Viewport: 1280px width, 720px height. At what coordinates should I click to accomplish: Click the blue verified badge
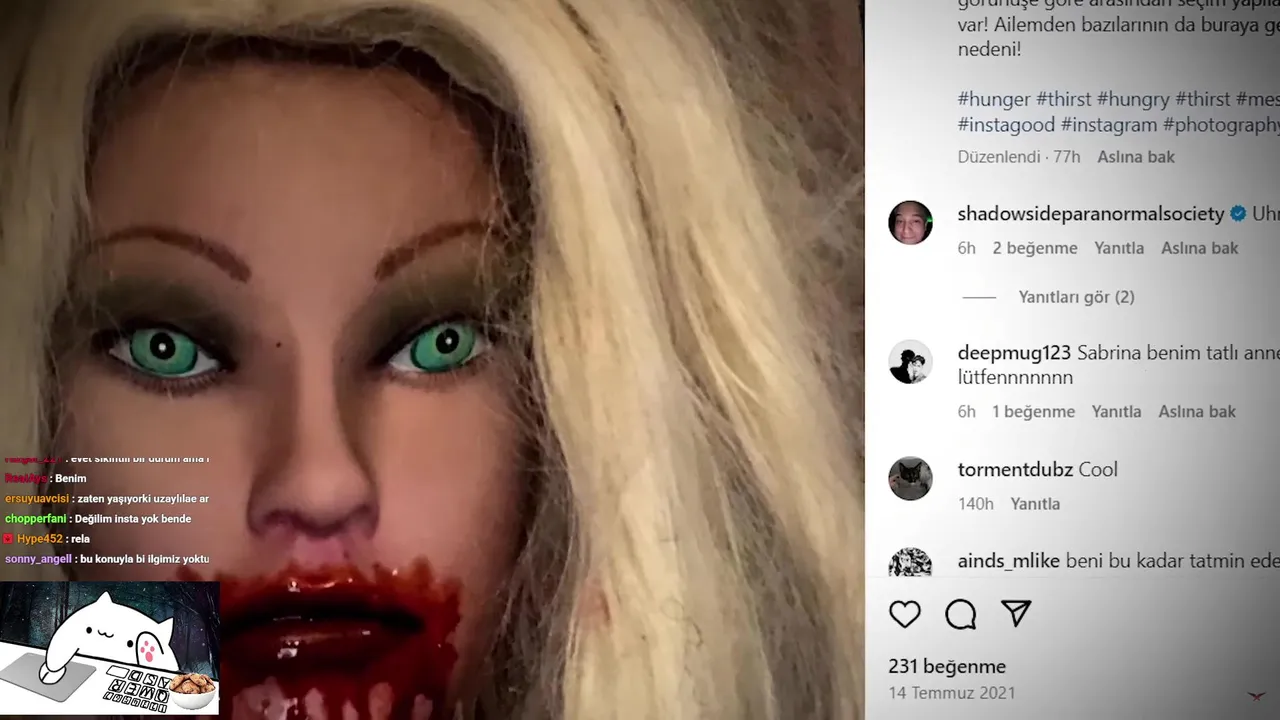coord(1238,214)
